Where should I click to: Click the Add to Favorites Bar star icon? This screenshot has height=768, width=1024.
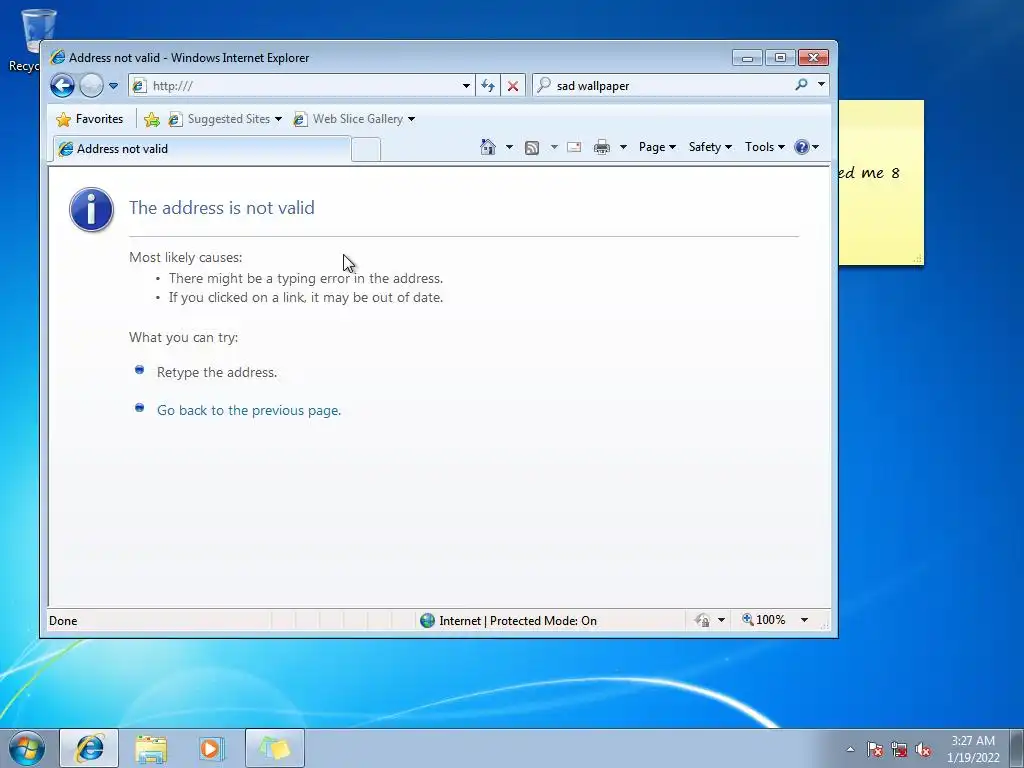(152, 120)
